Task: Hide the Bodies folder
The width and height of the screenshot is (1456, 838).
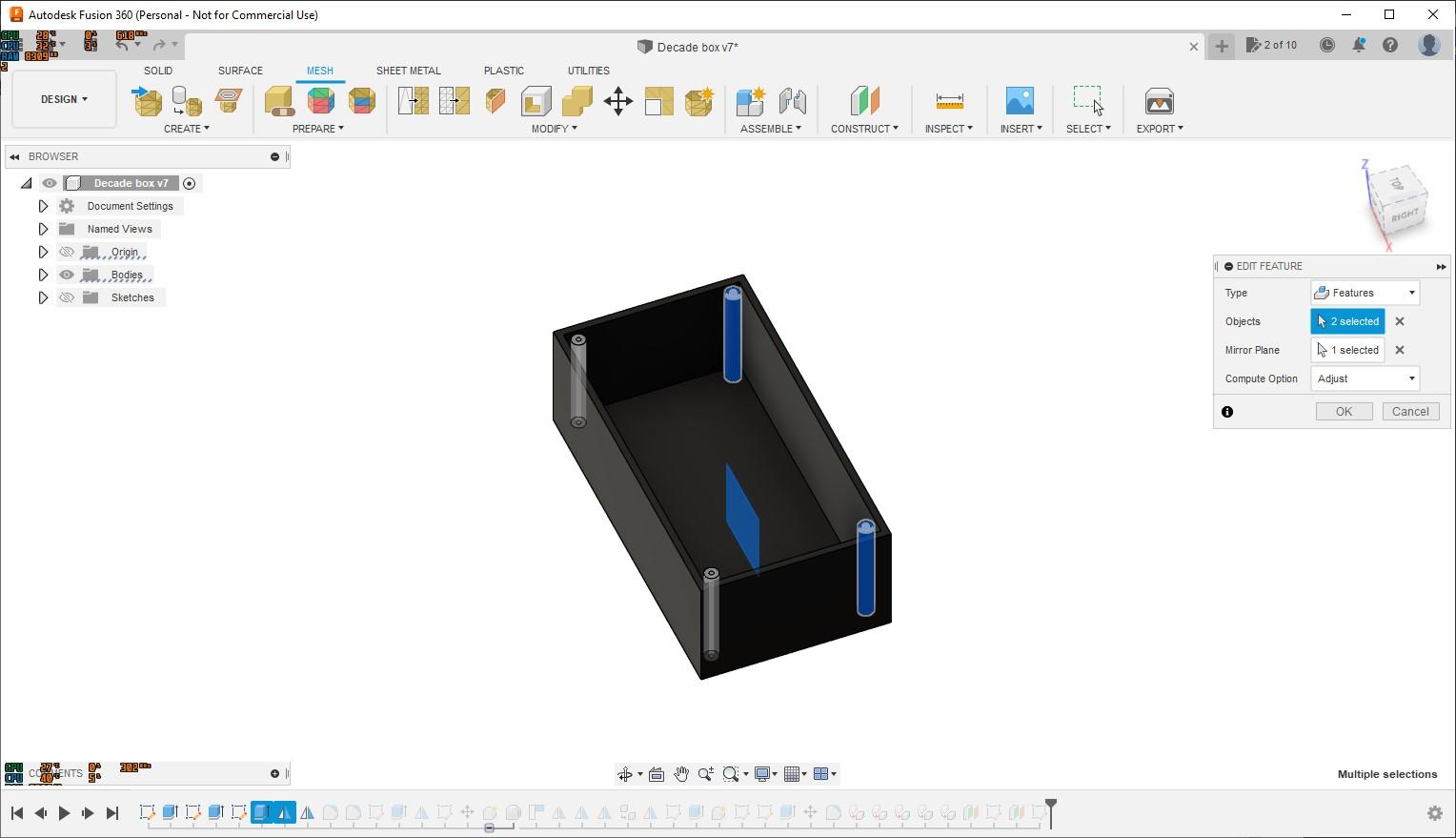Action: click(67, 275)
